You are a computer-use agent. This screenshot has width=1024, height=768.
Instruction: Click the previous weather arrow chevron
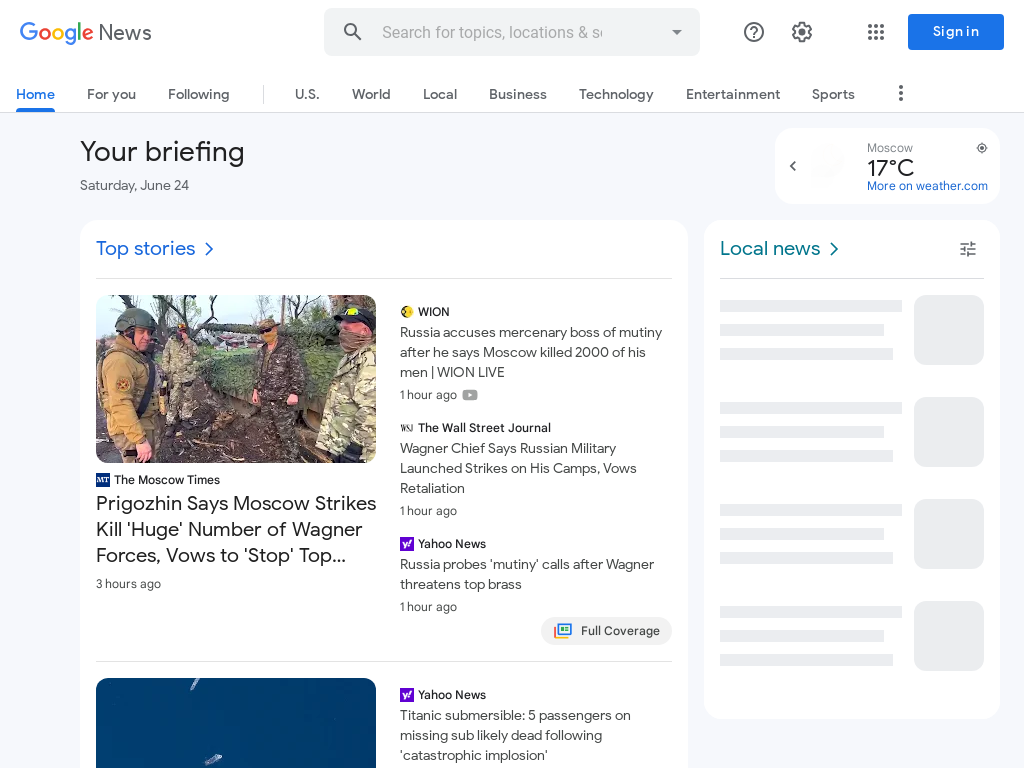pos(793,166)
